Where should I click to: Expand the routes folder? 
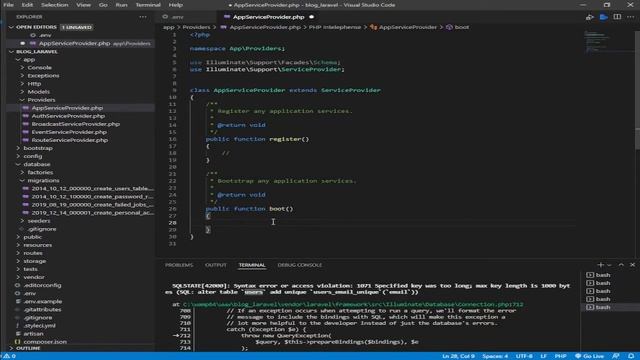tap(18, 253)
